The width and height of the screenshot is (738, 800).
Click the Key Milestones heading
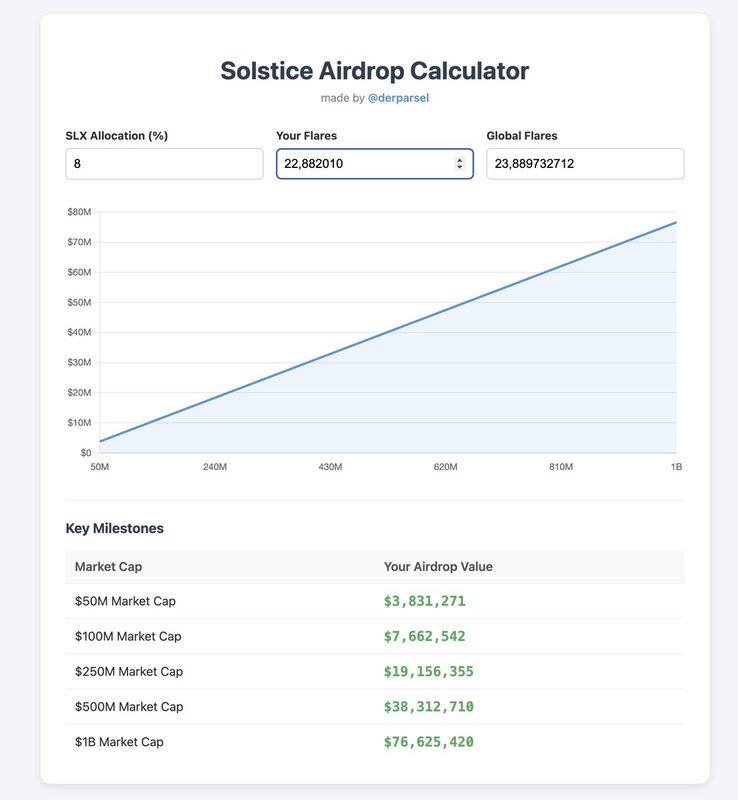point(115,528)
